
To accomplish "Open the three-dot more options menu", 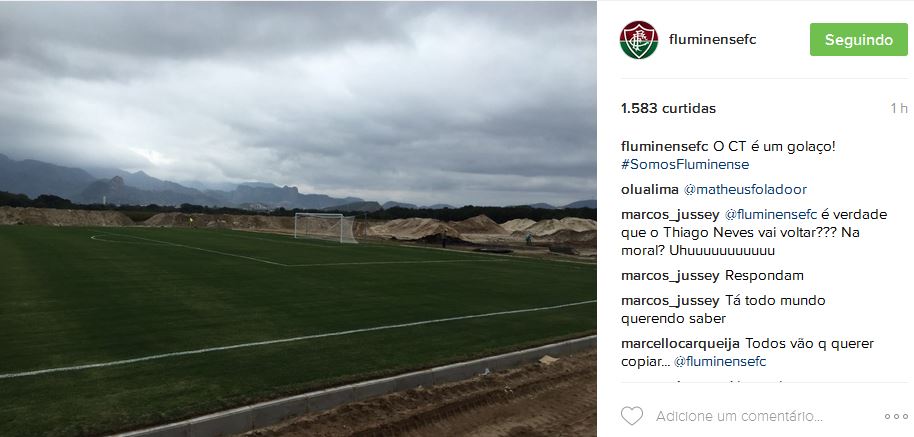I will [x=896, y=417].
